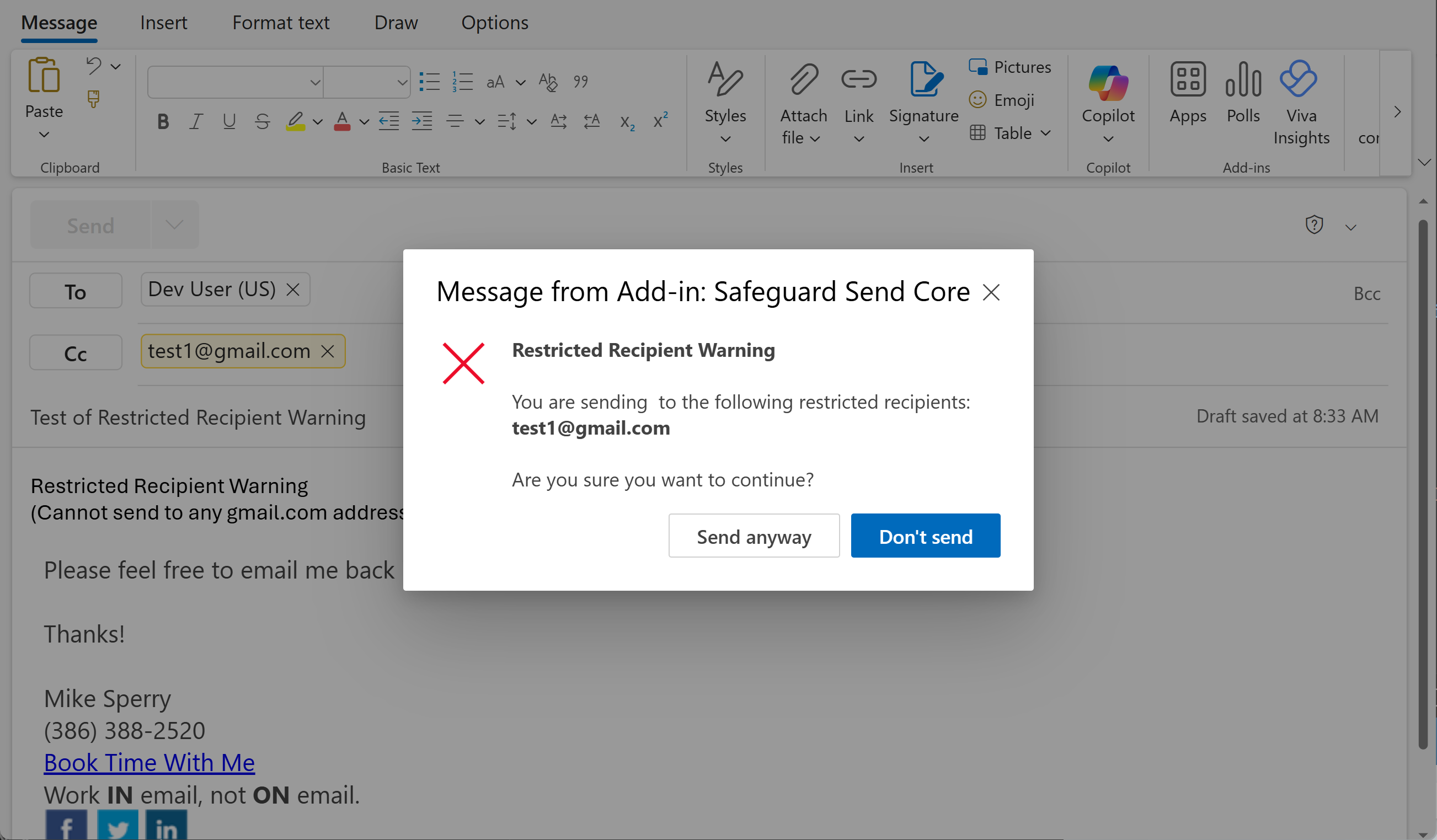Set left-to-right text direction

pos(559,121)
